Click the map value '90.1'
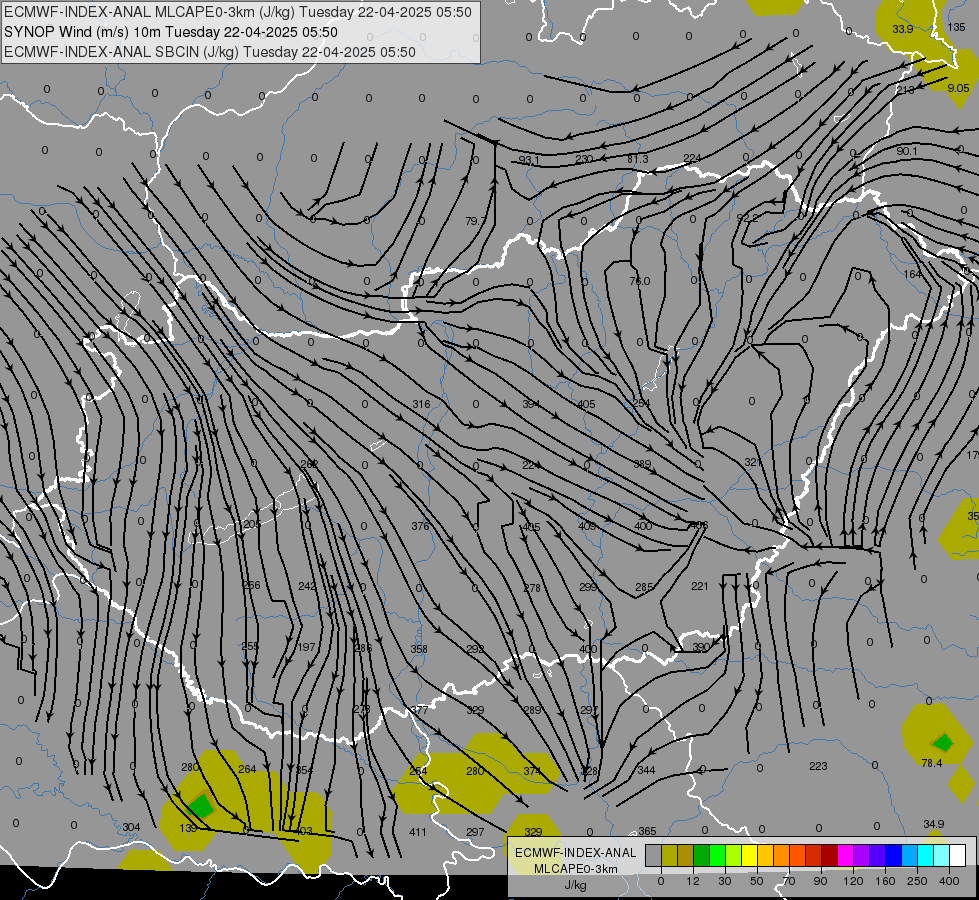Image resolution: width=979 pixels, height=900 pixels. pyautogui.click(x=907, y=151)
